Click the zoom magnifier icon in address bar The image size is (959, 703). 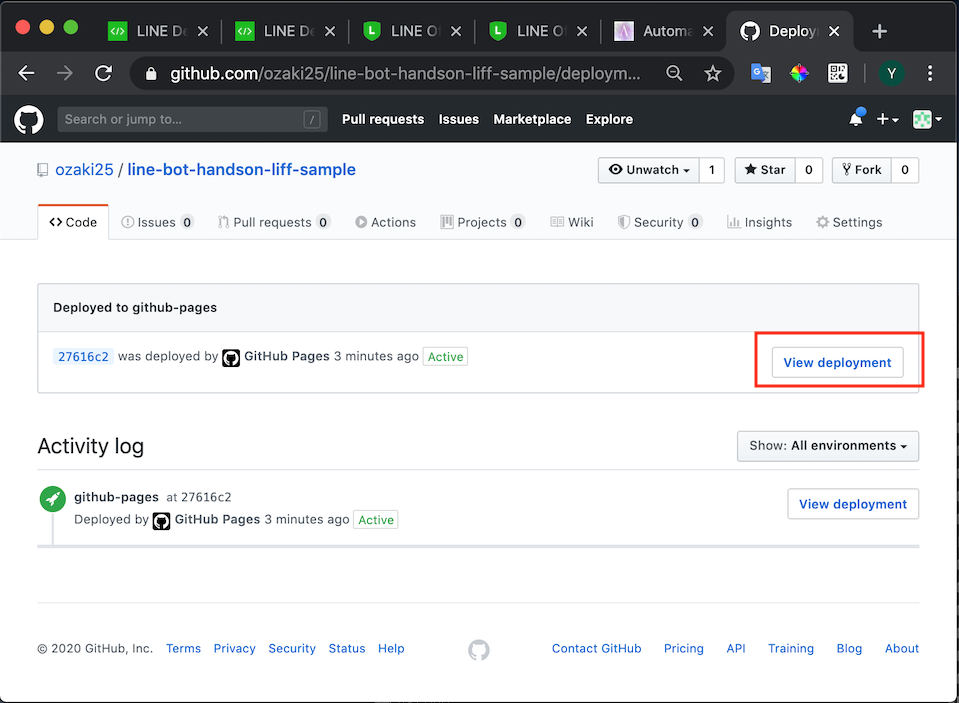(x=674, y=73)
